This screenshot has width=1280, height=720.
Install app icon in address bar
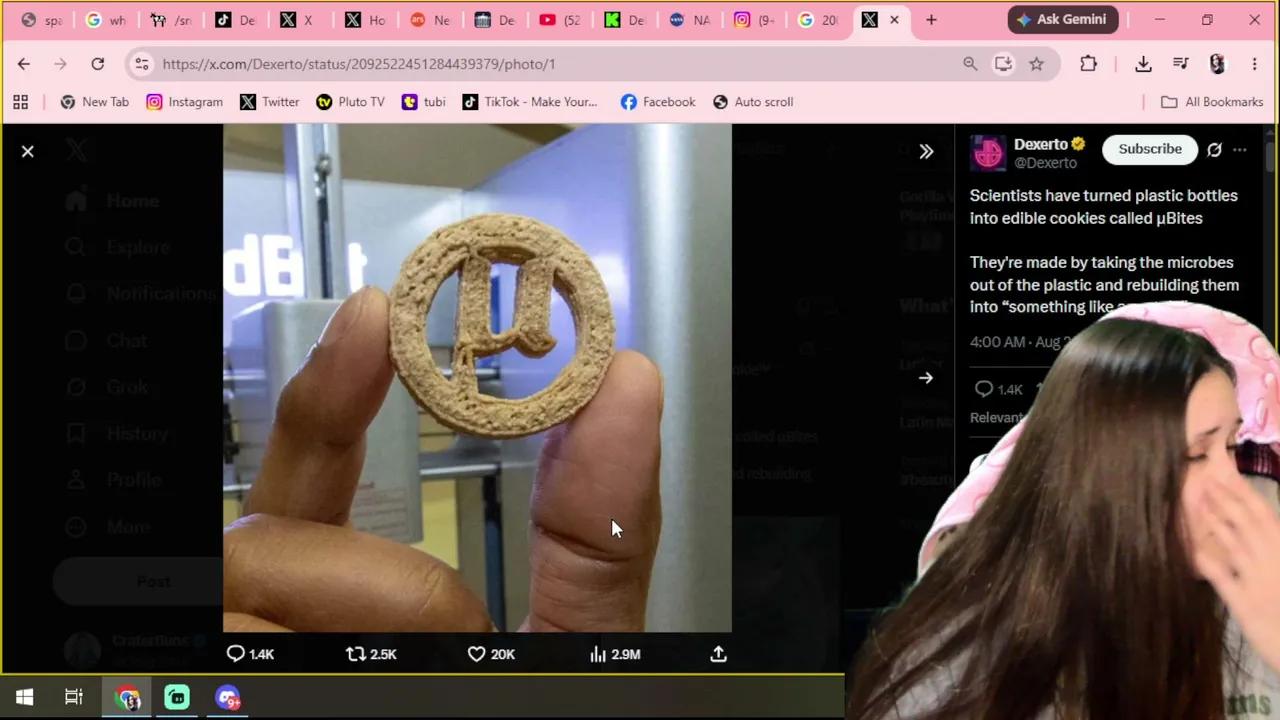click(x=1003, y=64)
